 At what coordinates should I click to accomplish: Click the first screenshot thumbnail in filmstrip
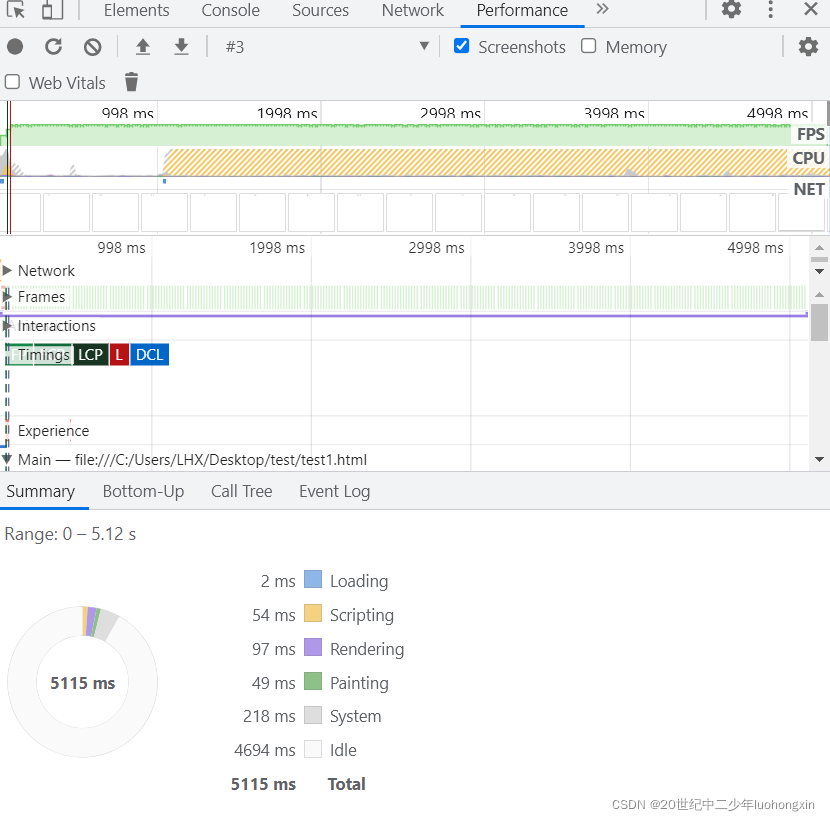pos(21,212)
